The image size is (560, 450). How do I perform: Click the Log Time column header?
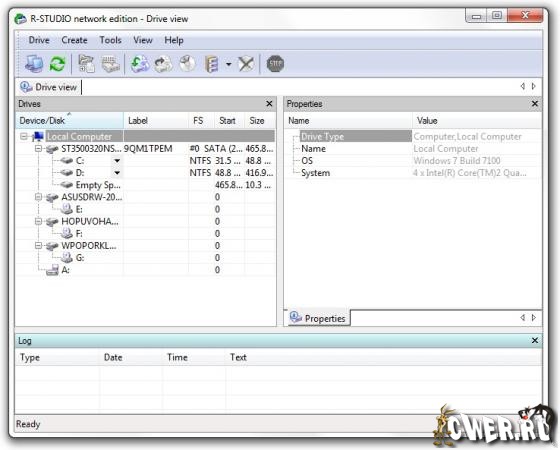[194, 358]
